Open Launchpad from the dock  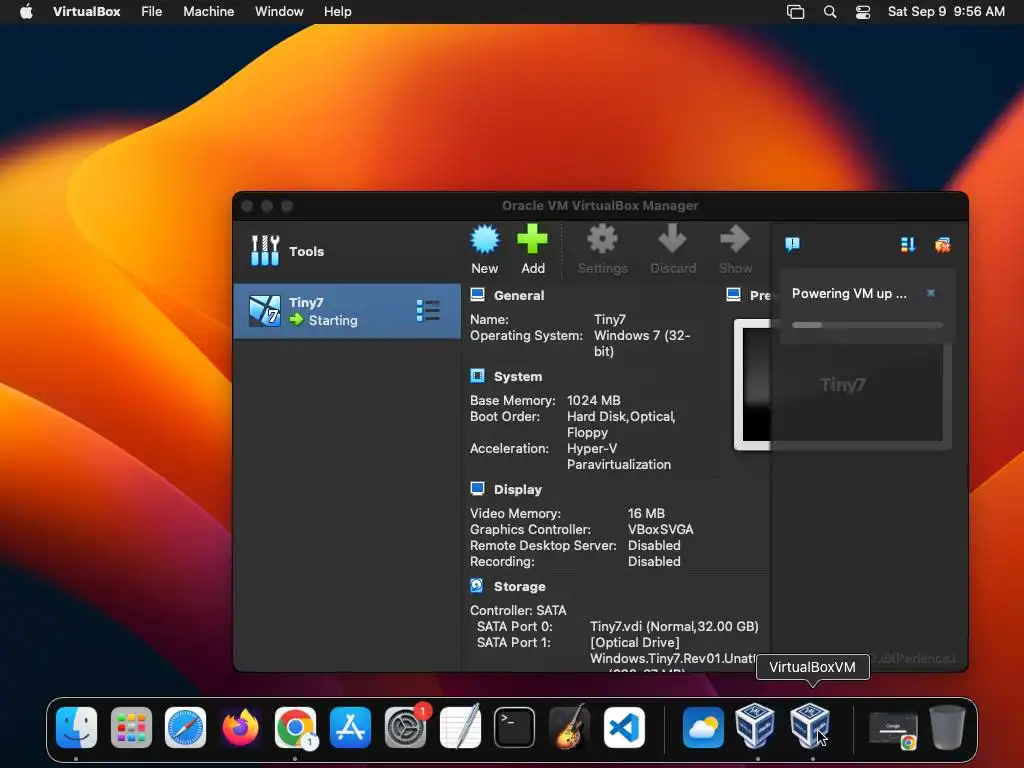(x=131, y=727)
